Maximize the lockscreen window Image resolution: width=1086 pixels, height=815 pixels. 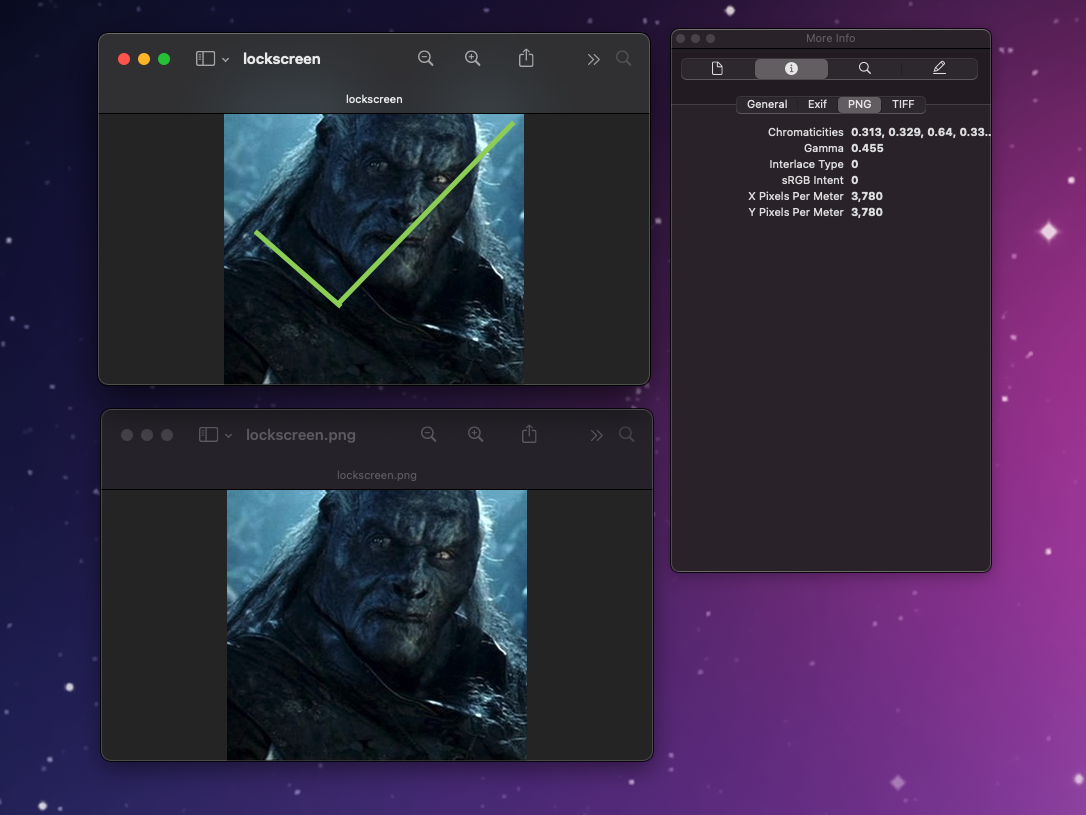[164, 59]
